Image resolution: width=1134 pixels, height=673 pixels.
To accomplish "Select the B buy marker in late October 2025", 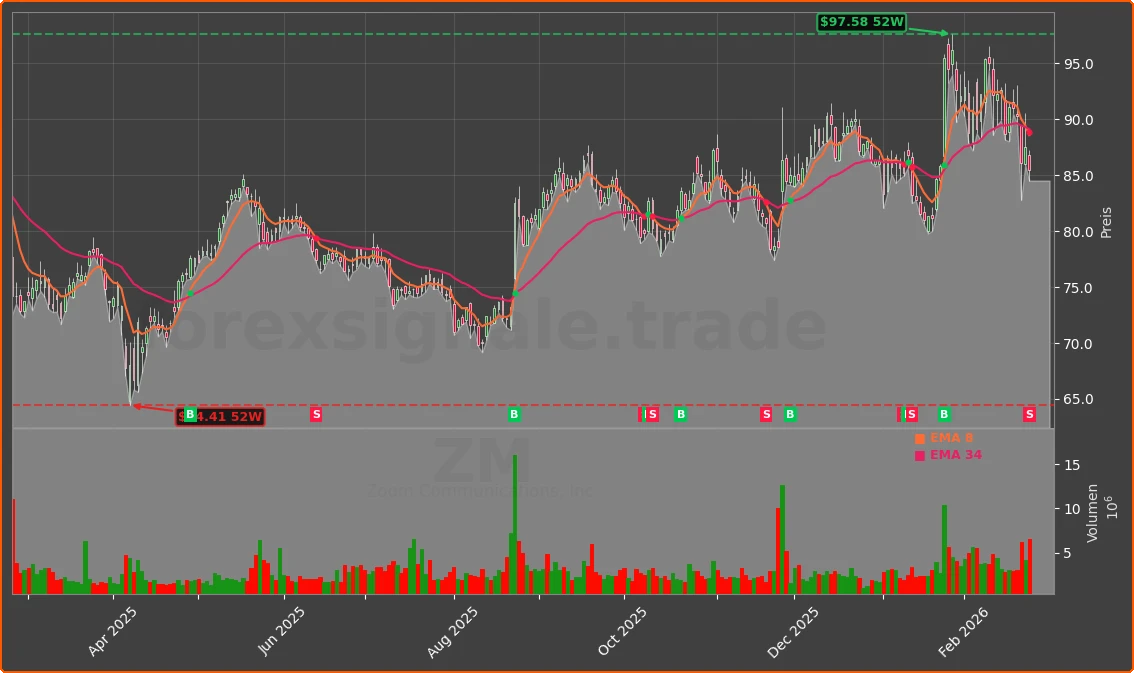I will click(x=681, y=415).
